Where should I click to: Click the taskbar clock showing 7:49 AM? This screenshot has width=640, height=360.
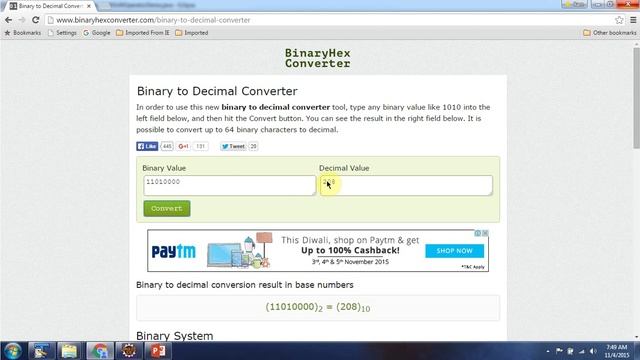pyautogui.click(x=617, y=351)
